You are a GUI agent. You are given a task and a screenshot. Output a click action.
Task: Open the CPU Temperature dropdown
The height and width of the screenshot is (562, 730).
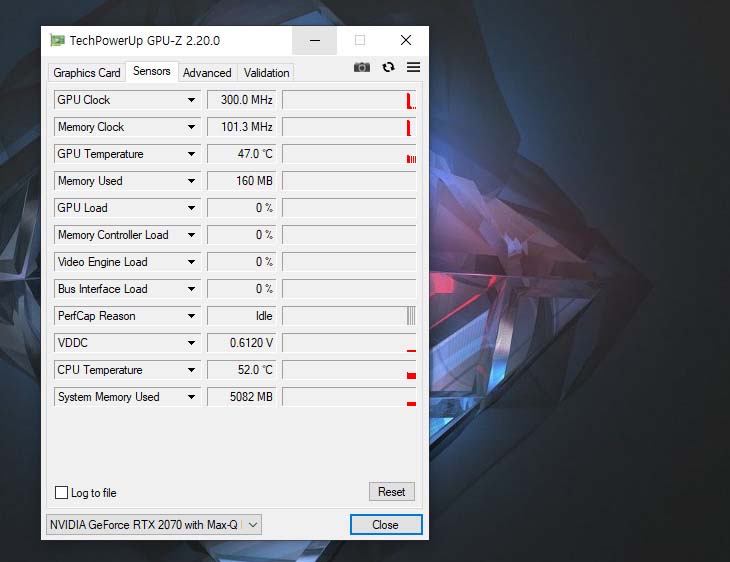tap(191, 370)
